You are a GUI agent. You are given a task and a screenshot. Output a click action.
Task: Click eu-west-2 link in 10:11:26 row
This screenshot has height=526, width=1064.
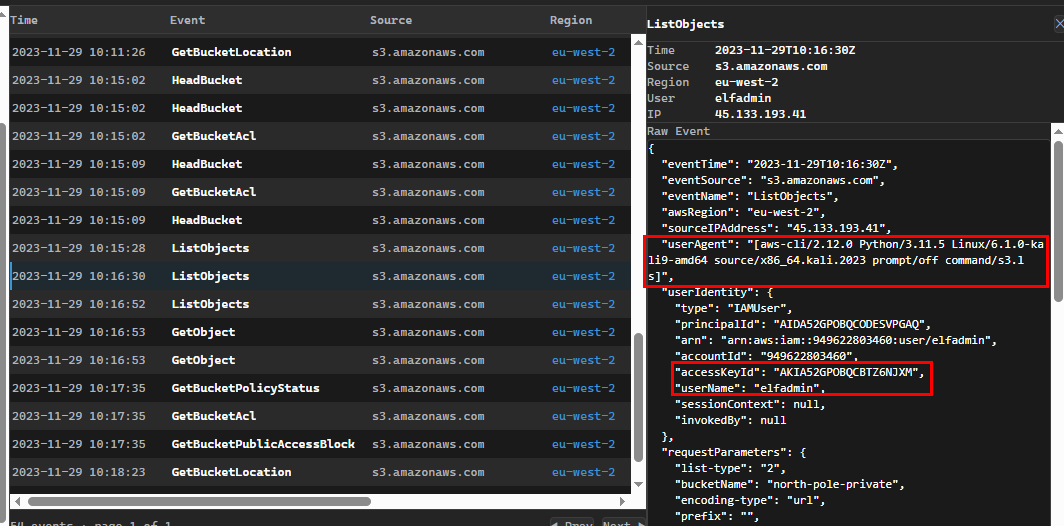583,52
